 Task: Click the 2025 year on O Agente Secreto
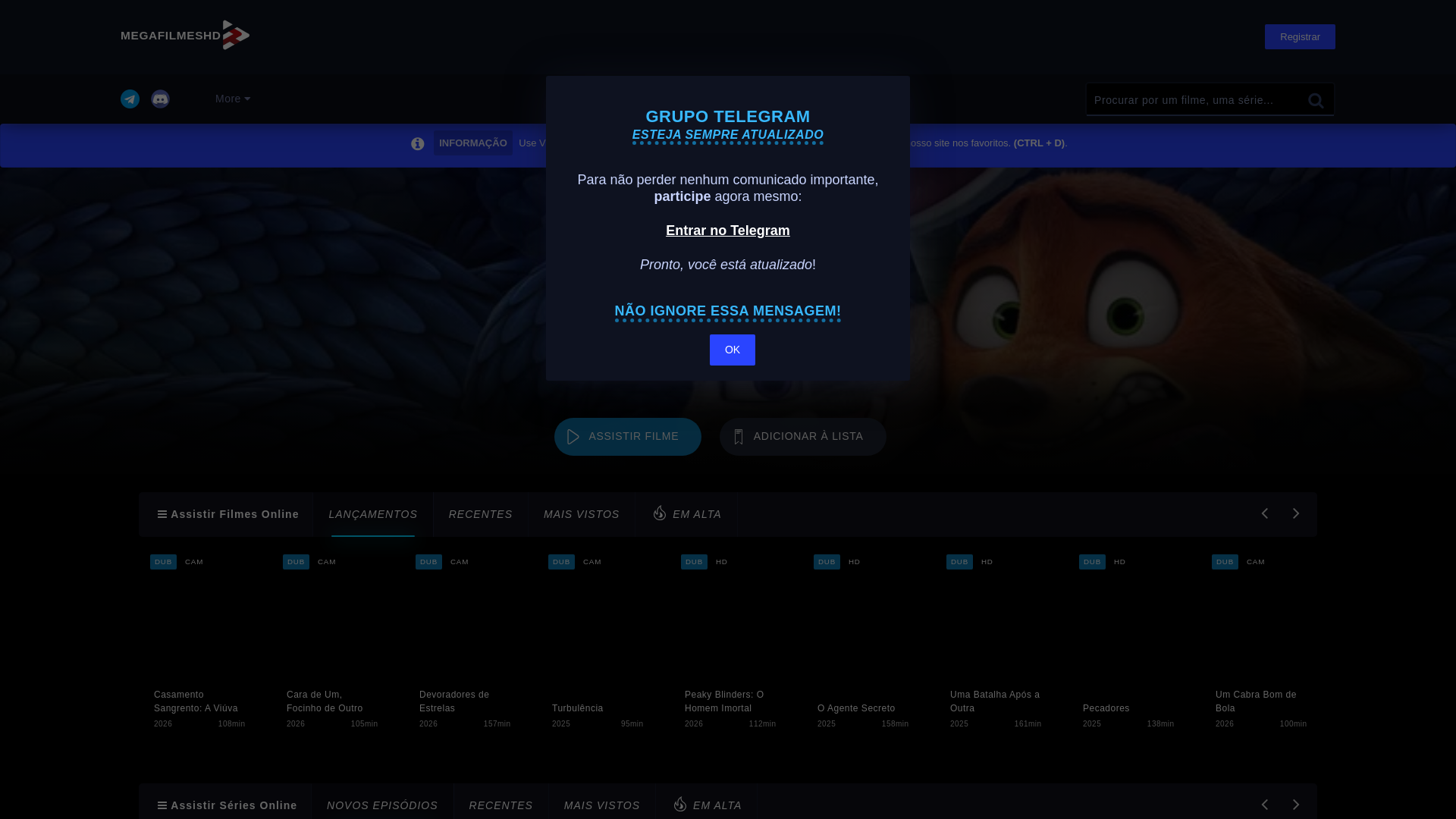827,724
